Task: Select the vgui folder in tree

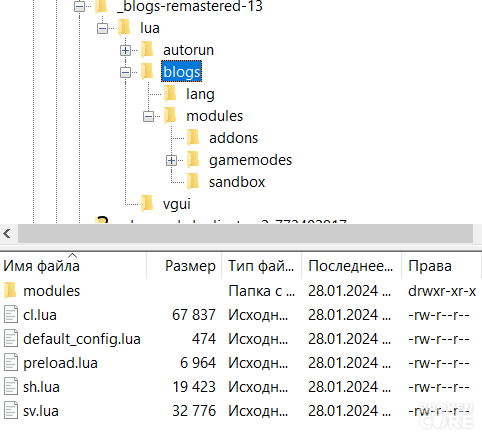Action: 177,204
